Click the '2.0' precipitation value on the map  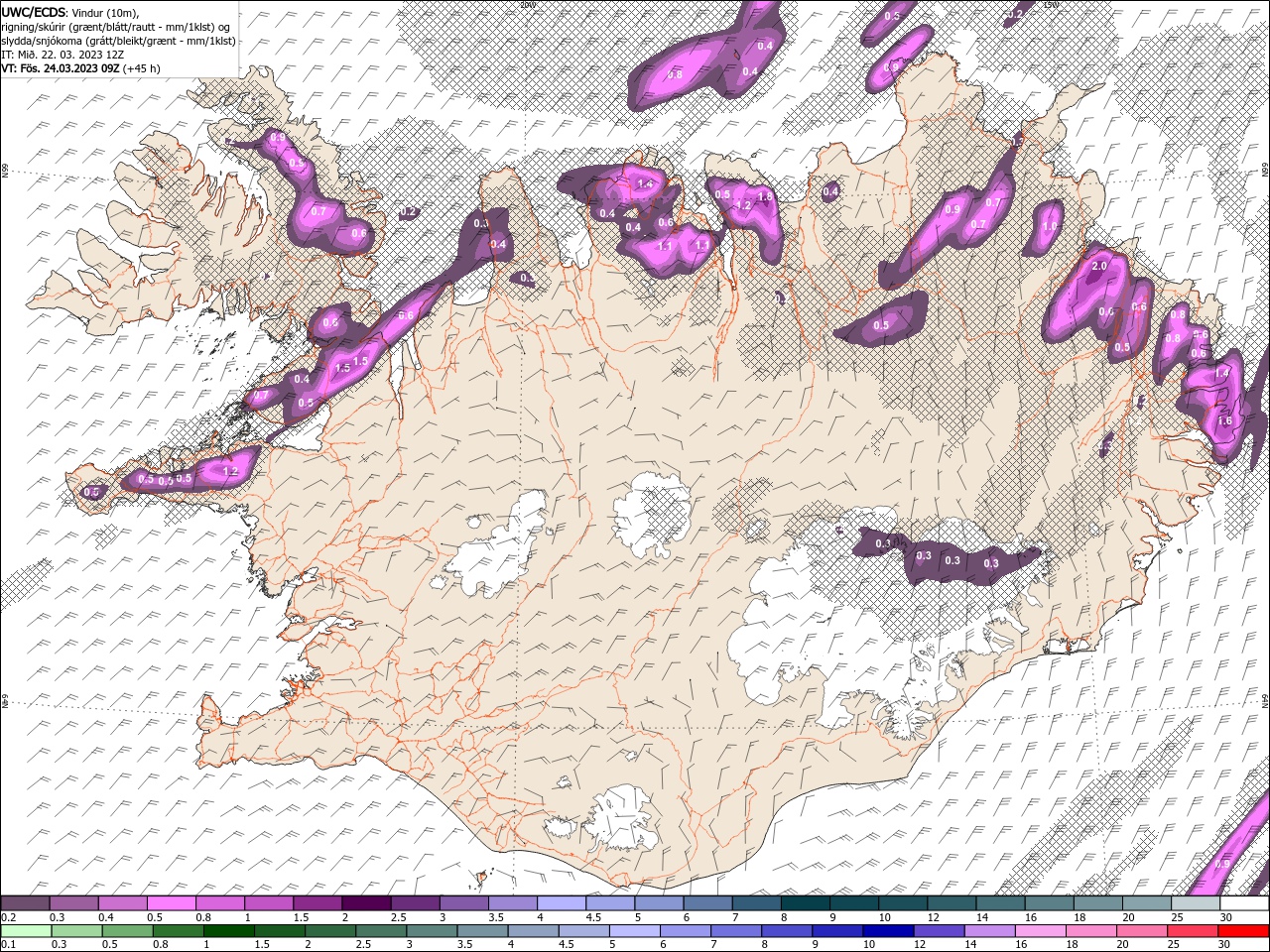[x=1099, y=267]
